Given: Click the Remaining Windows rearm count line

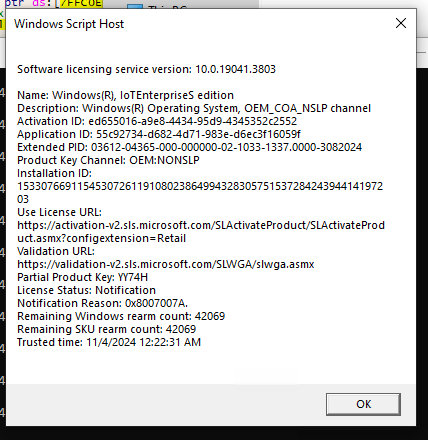Looking at the screenshot, I should [121, 316].
